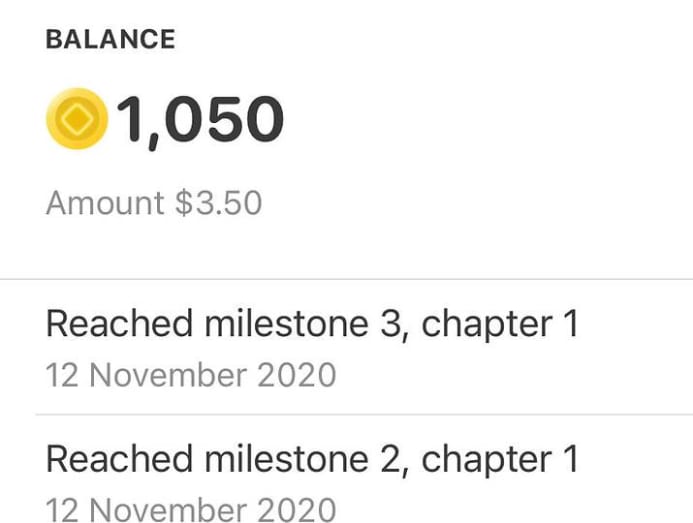Tap the divider between the milestone entries
Viewport: 693px width, 523px height.
[364, 414]
